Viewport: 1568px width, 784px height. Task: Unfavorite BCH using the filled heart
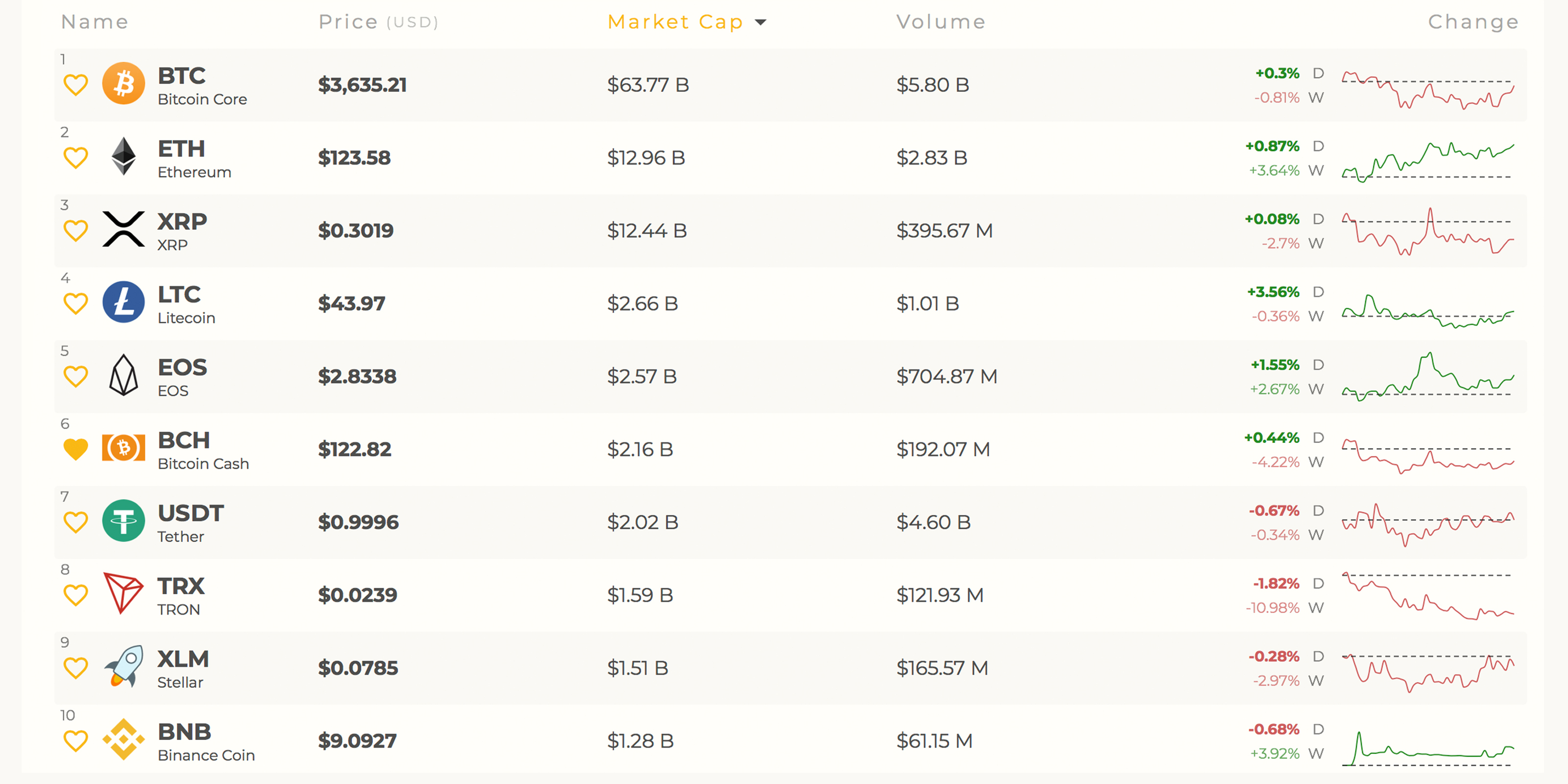76,449
